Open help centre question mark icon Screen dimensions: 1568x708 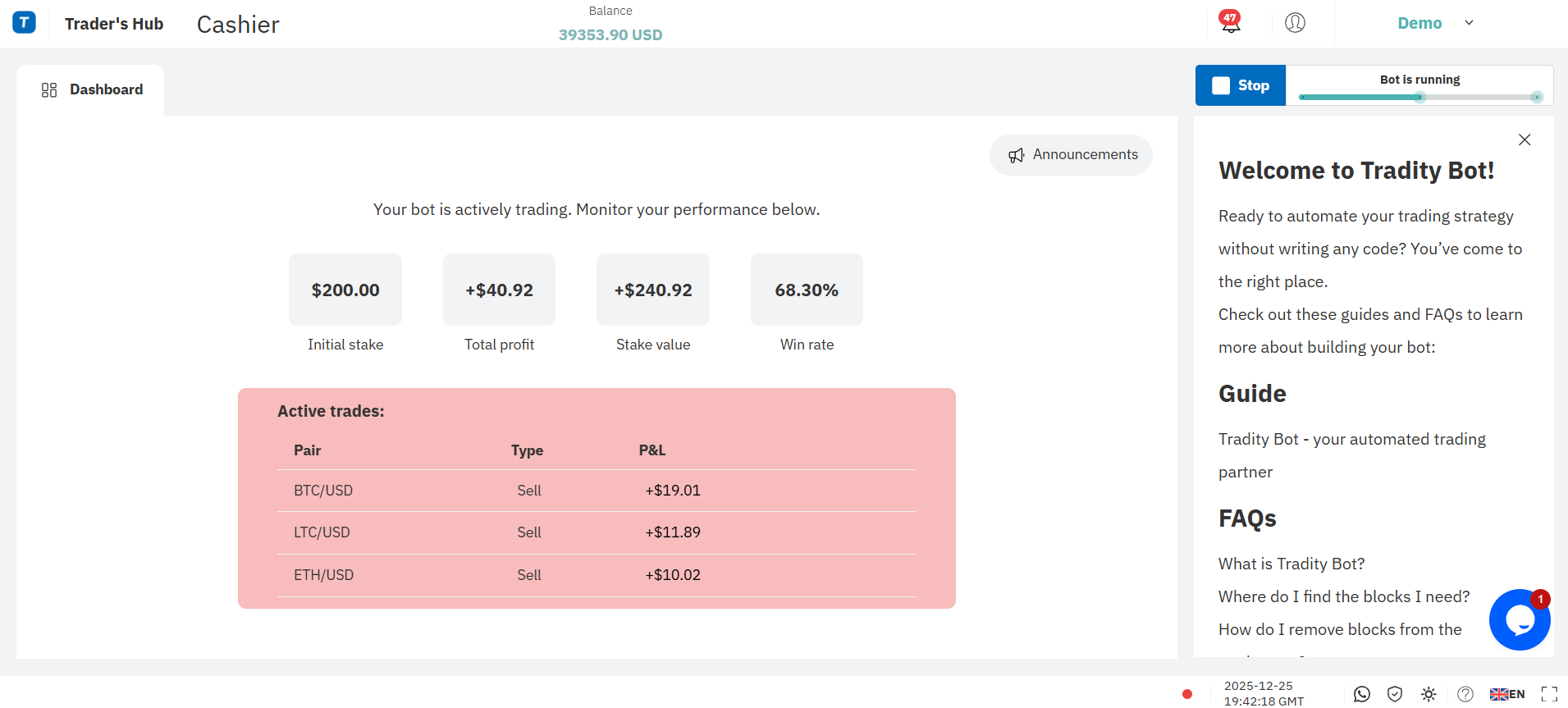(x=1465, y=694)
